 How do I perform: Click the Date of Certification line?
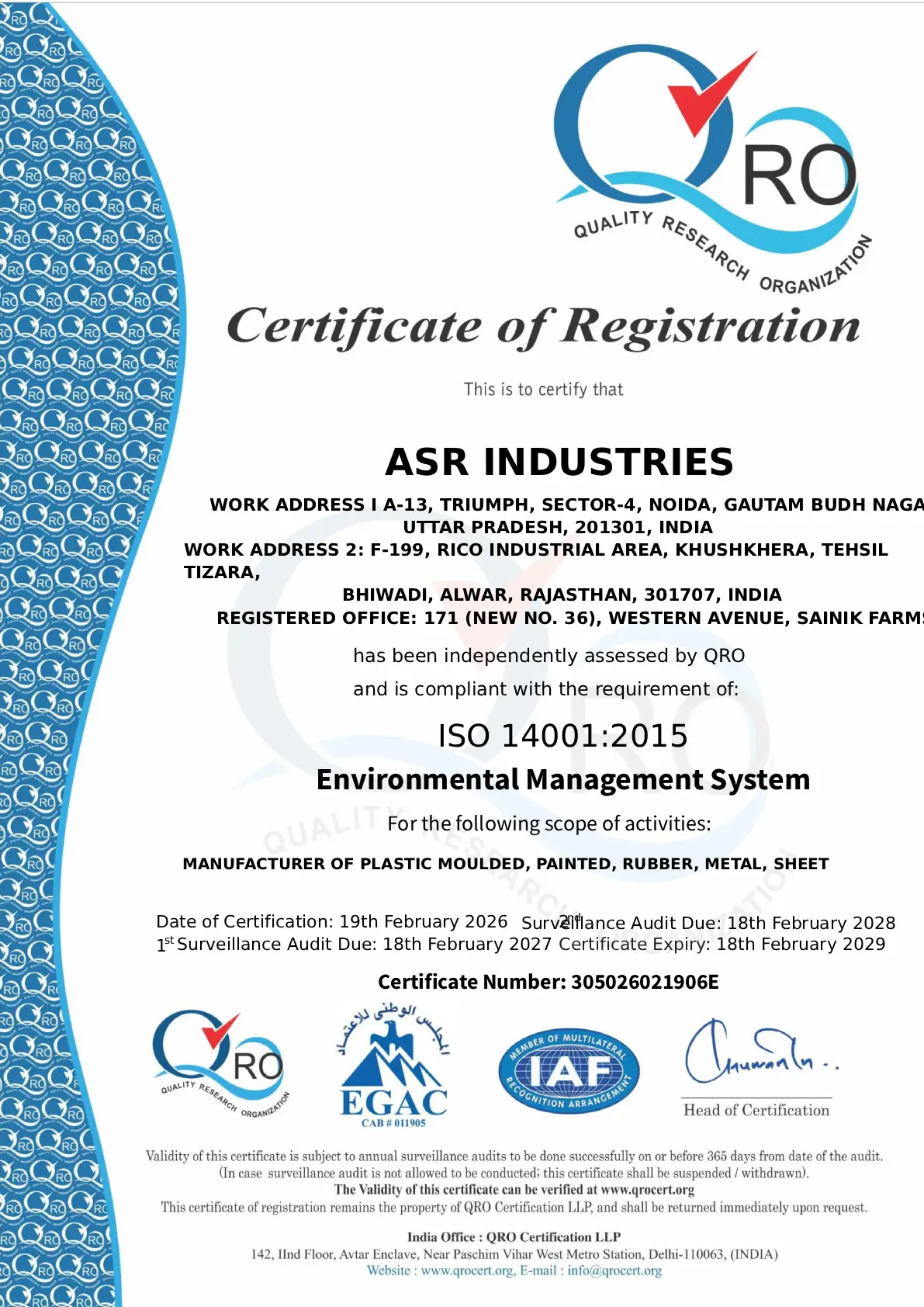pyautogui.click(x=331, y=921)
